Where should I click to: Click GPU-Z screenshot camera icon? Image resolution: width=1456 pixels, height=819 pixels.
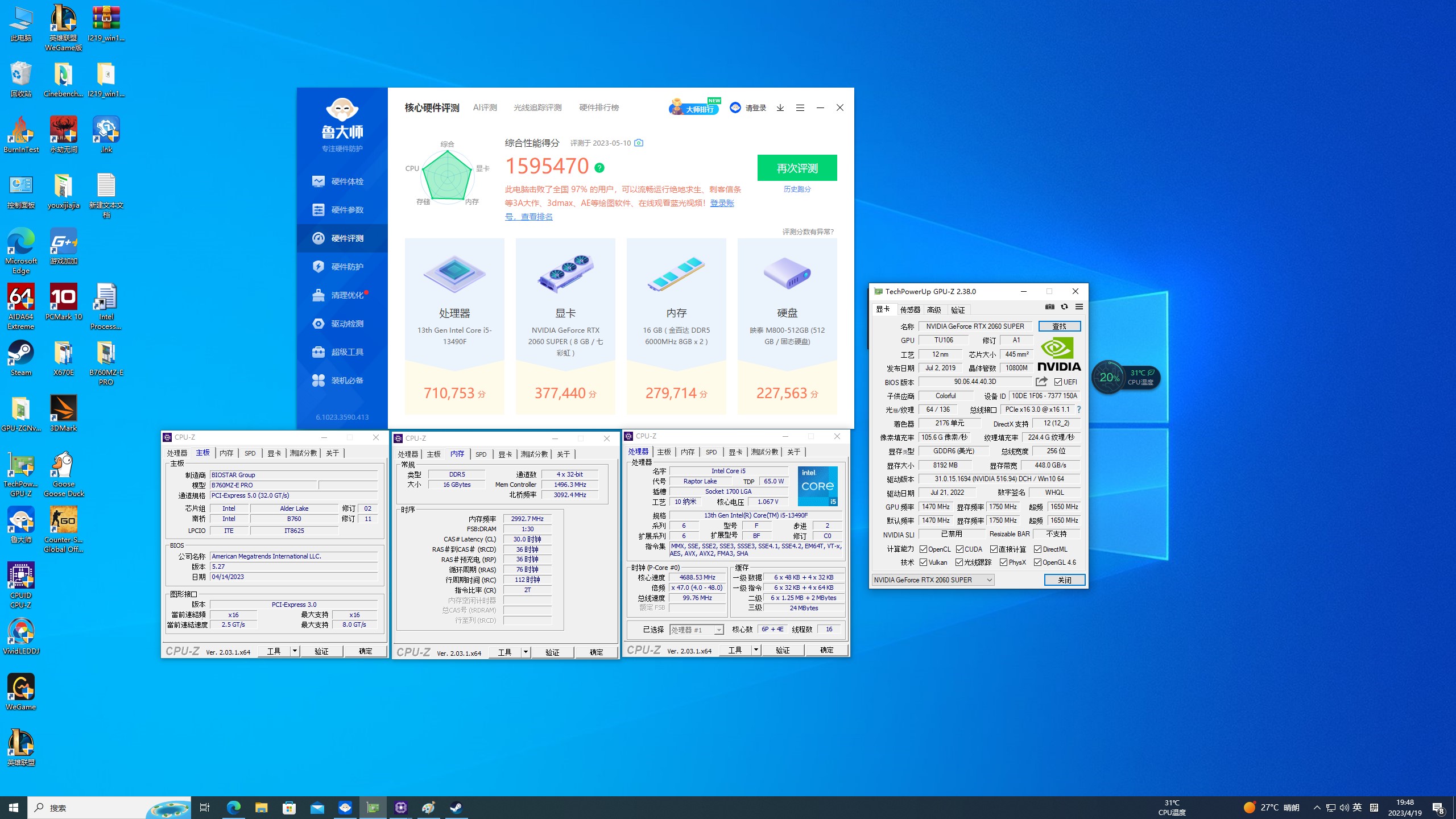(x=1050, y=307)
